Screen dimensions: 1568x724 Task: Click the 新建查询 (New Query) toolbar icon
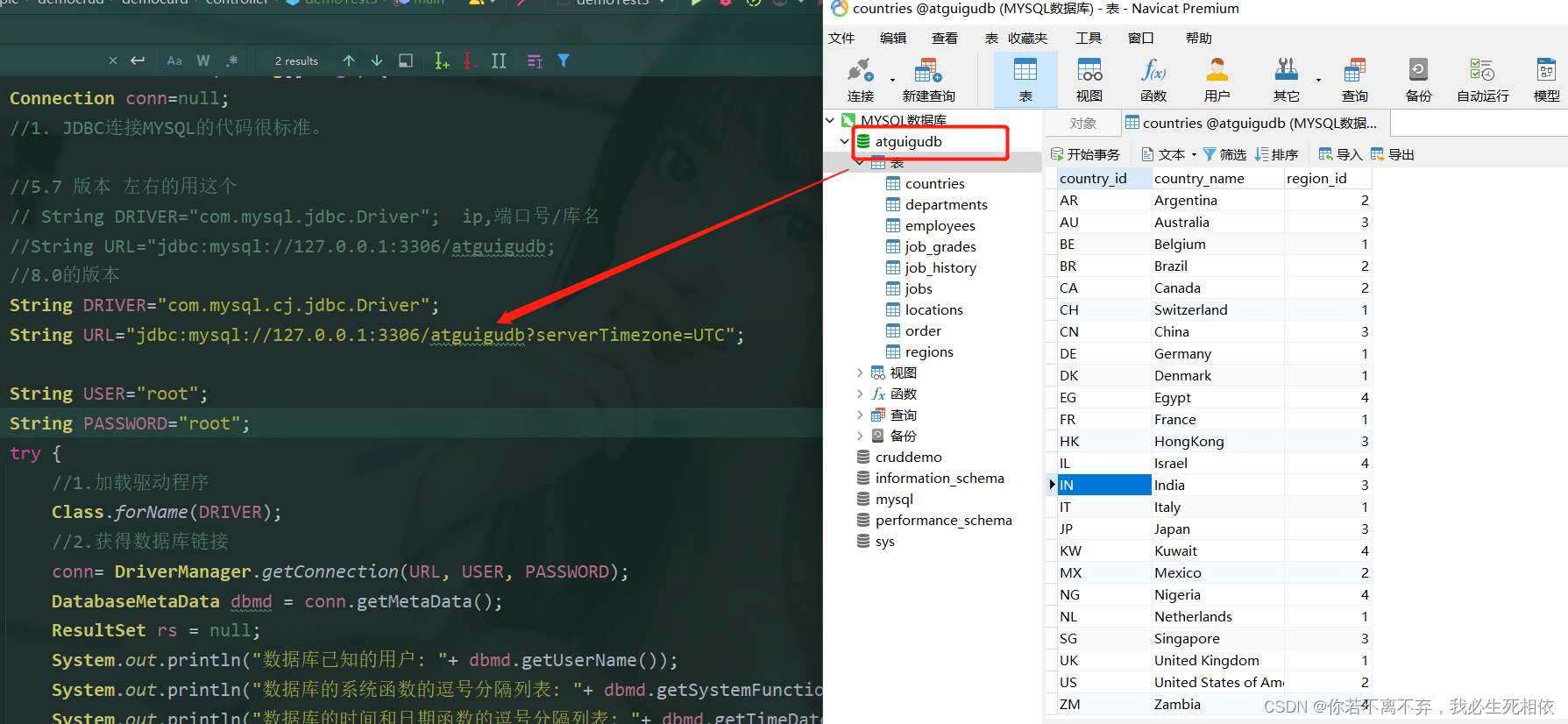pos(928,79)
